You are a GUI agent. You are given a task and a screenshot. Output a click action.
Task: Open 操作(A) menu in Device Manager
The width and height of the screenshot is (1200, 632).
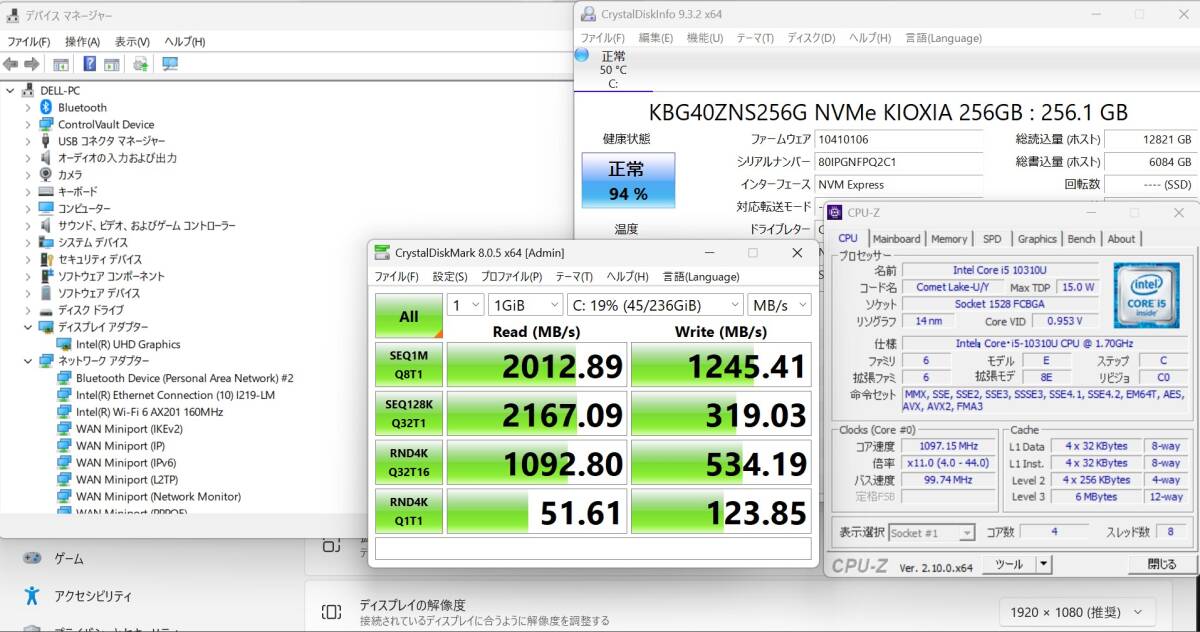pyautogui.click(x=82, y=42)
